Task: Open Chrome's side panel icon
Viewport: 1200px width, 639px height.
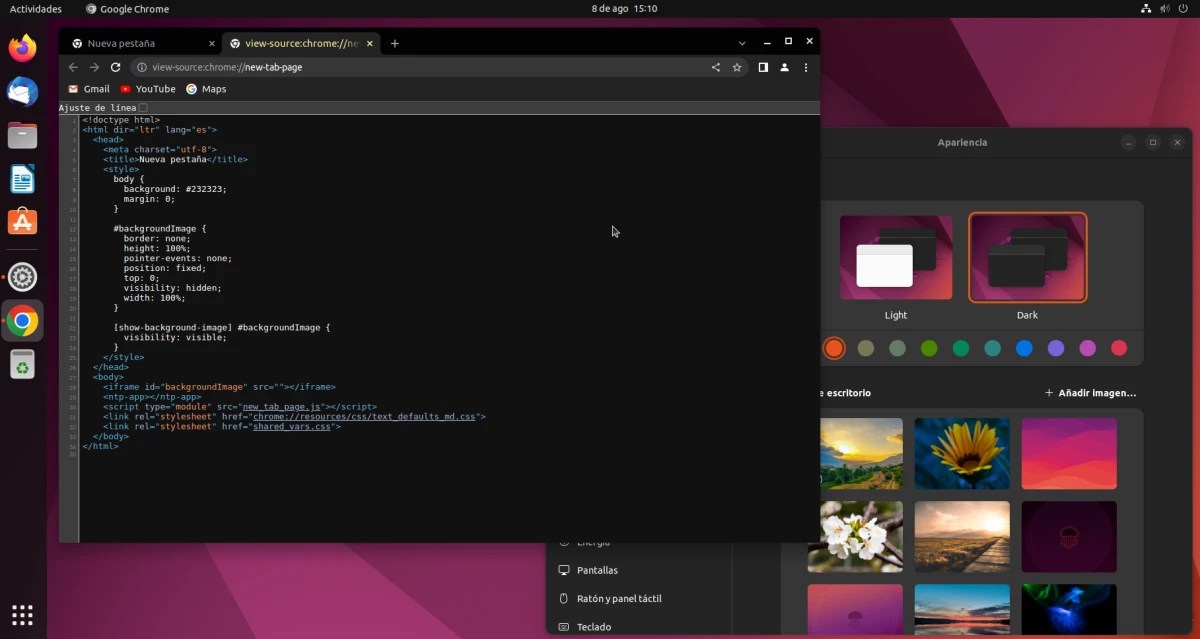Action: (761, 67)
